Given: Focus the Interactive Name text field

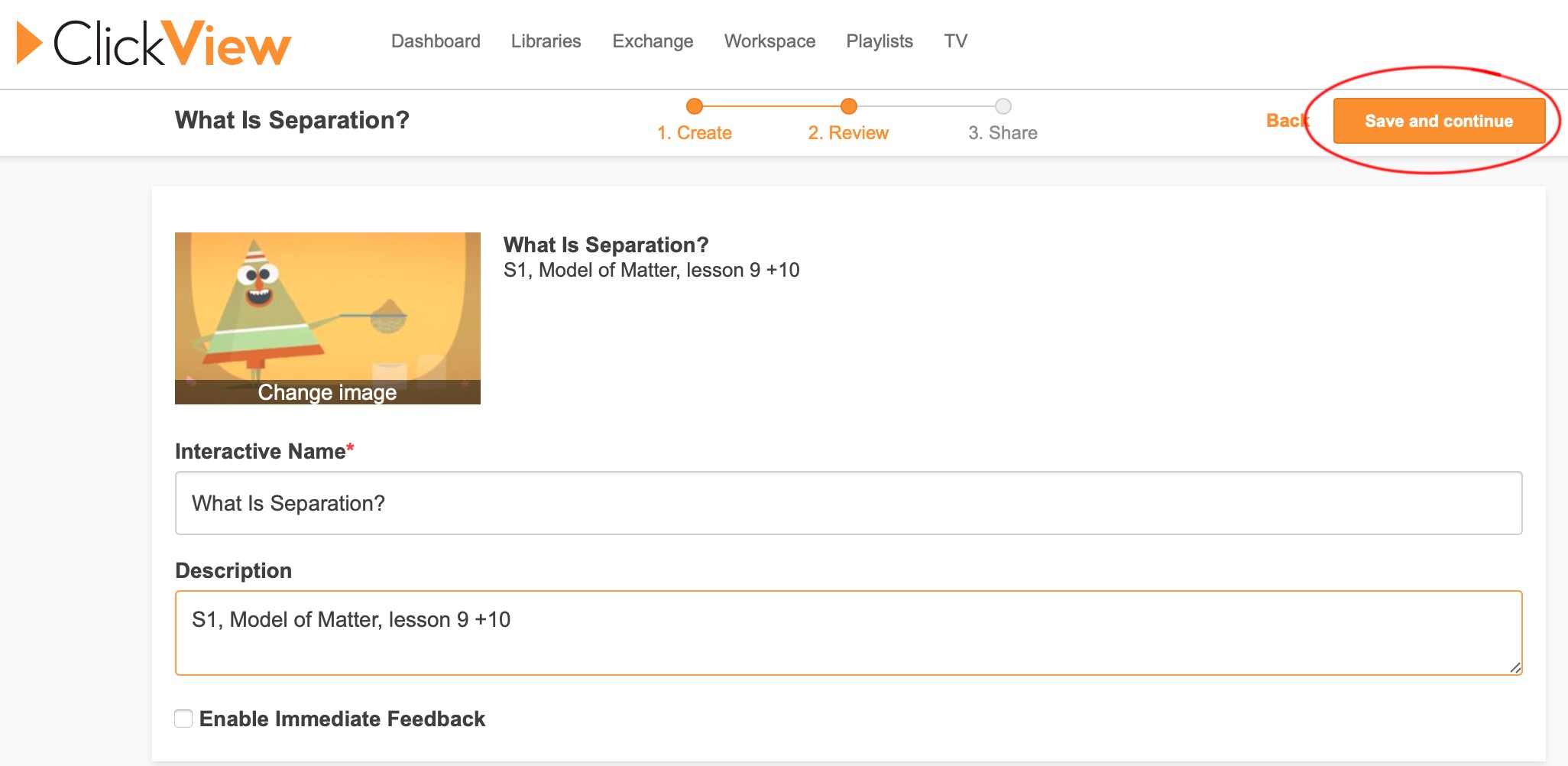Looking at the screenshot, I should coord(848,503).
